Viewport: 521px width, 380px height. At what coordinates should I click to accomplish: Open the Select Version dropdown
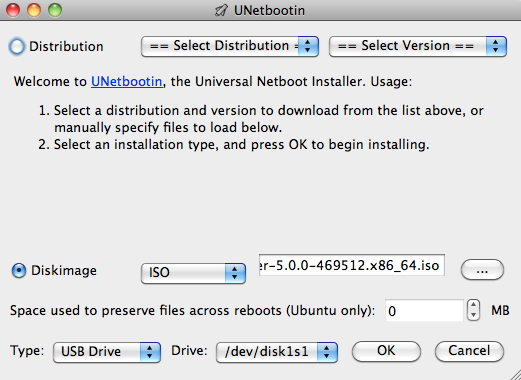point(418,46)
